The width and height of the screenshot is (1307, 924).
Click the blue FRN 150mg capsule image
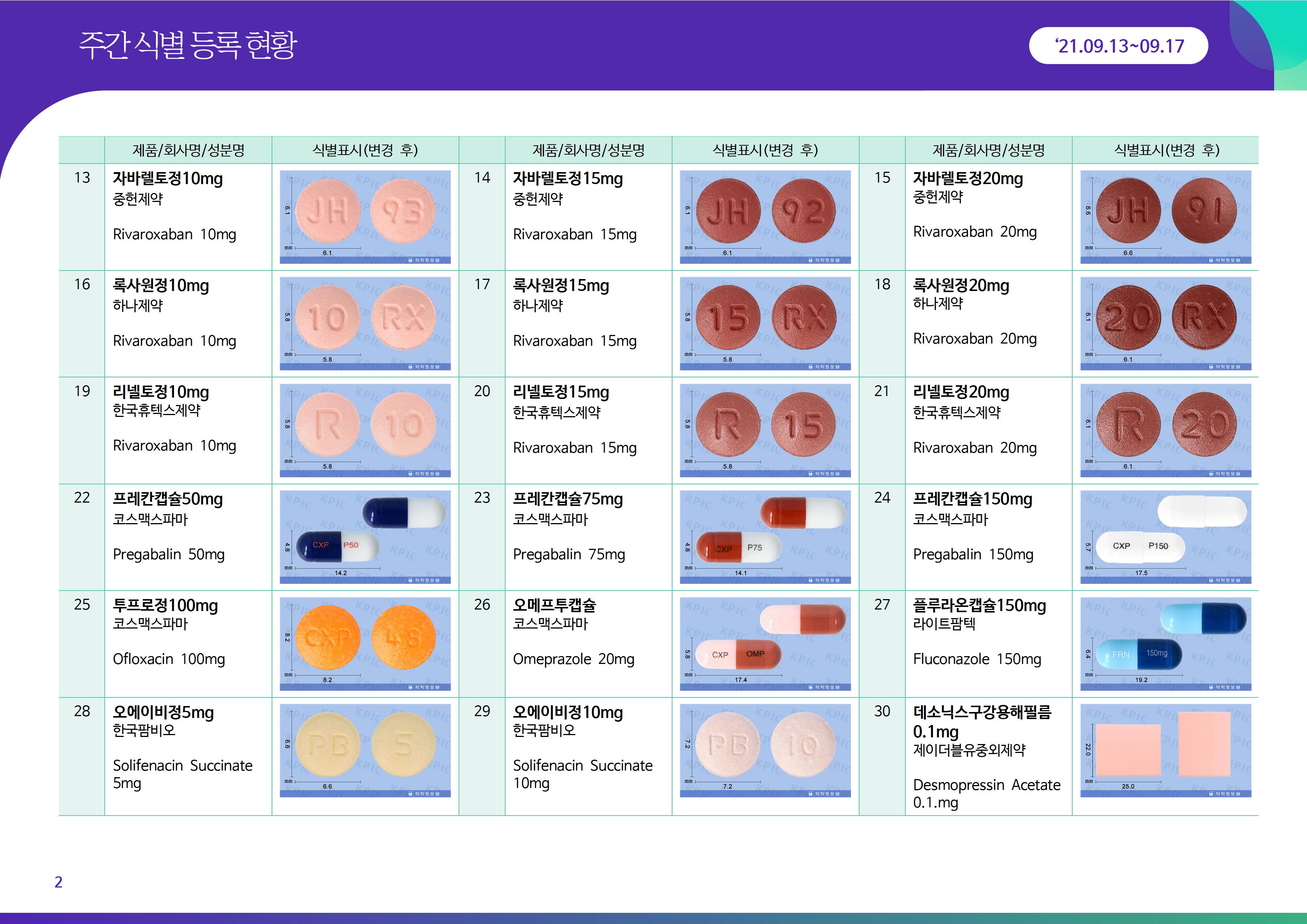1165,643
